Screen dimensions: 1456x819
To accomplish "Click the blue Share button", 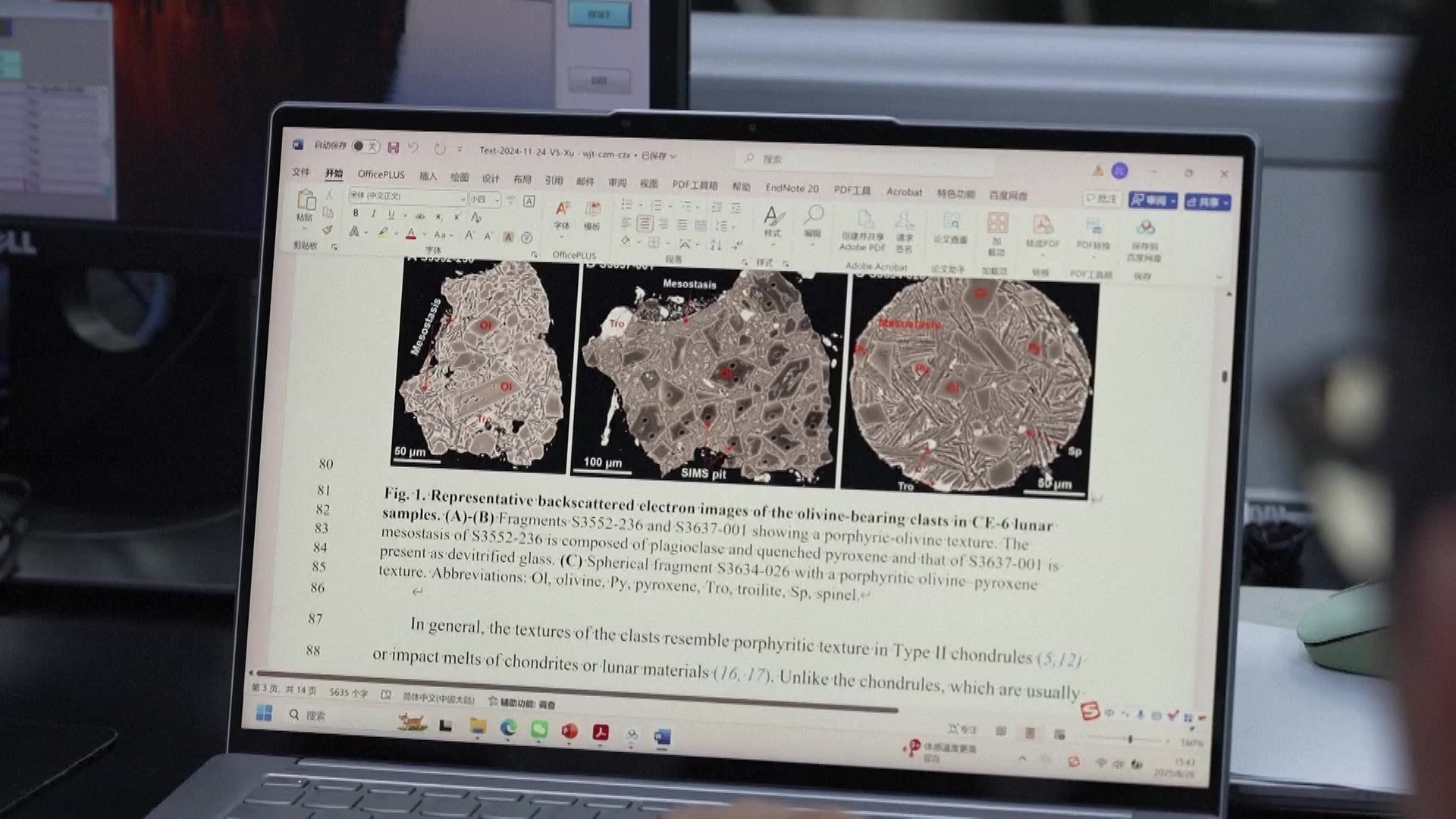I will click(1207, 202).
